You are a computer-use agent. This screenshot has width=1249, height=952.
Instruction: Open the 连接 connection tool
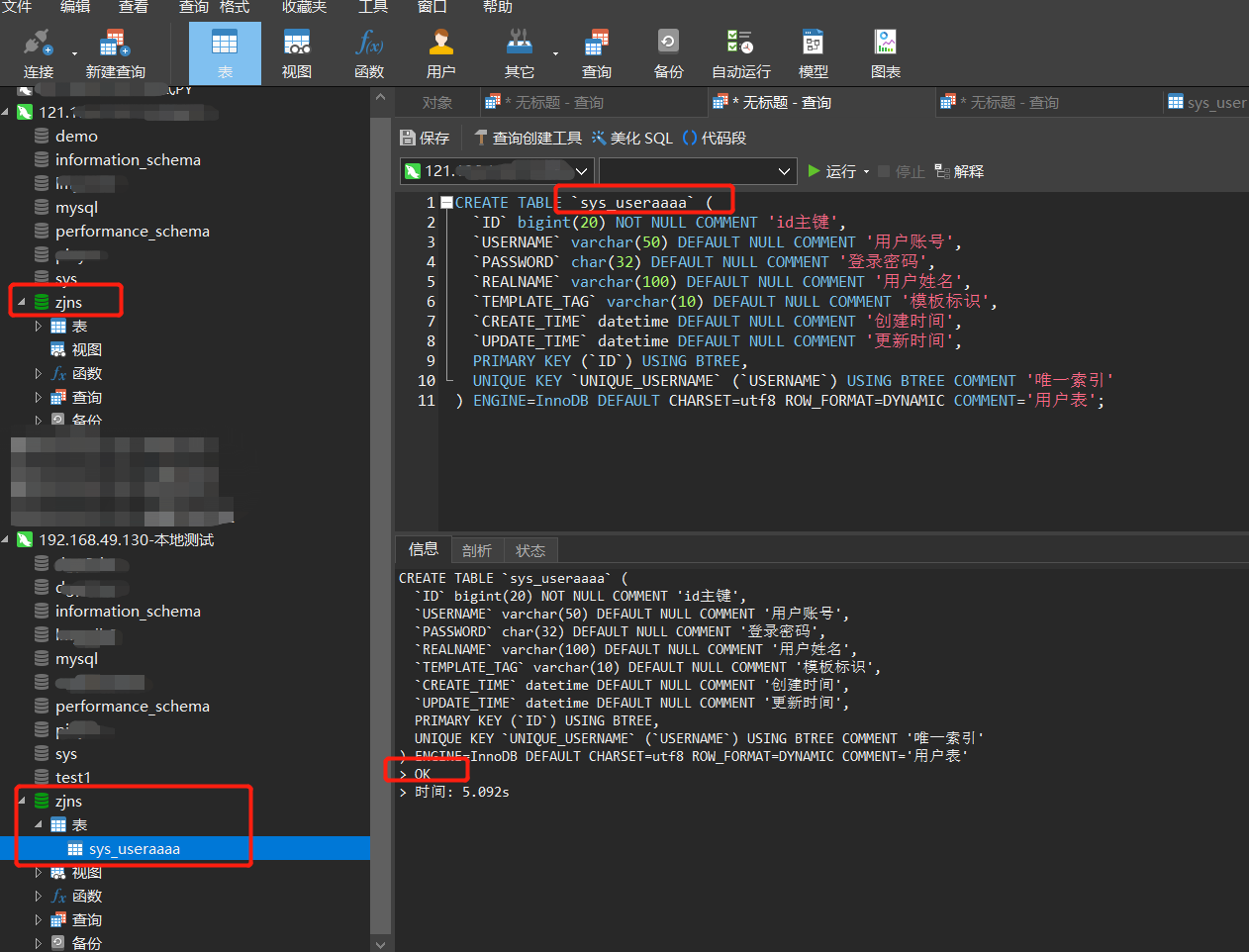[38, 53]
